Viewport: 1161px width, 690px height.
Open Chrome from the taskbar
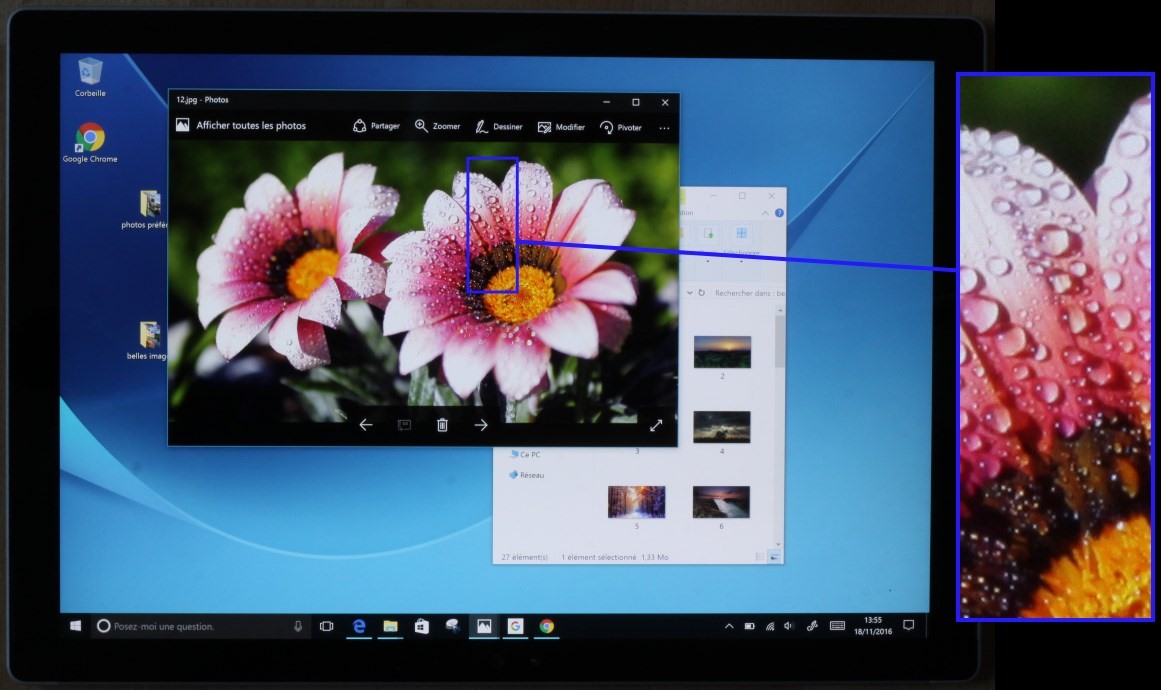546,626
